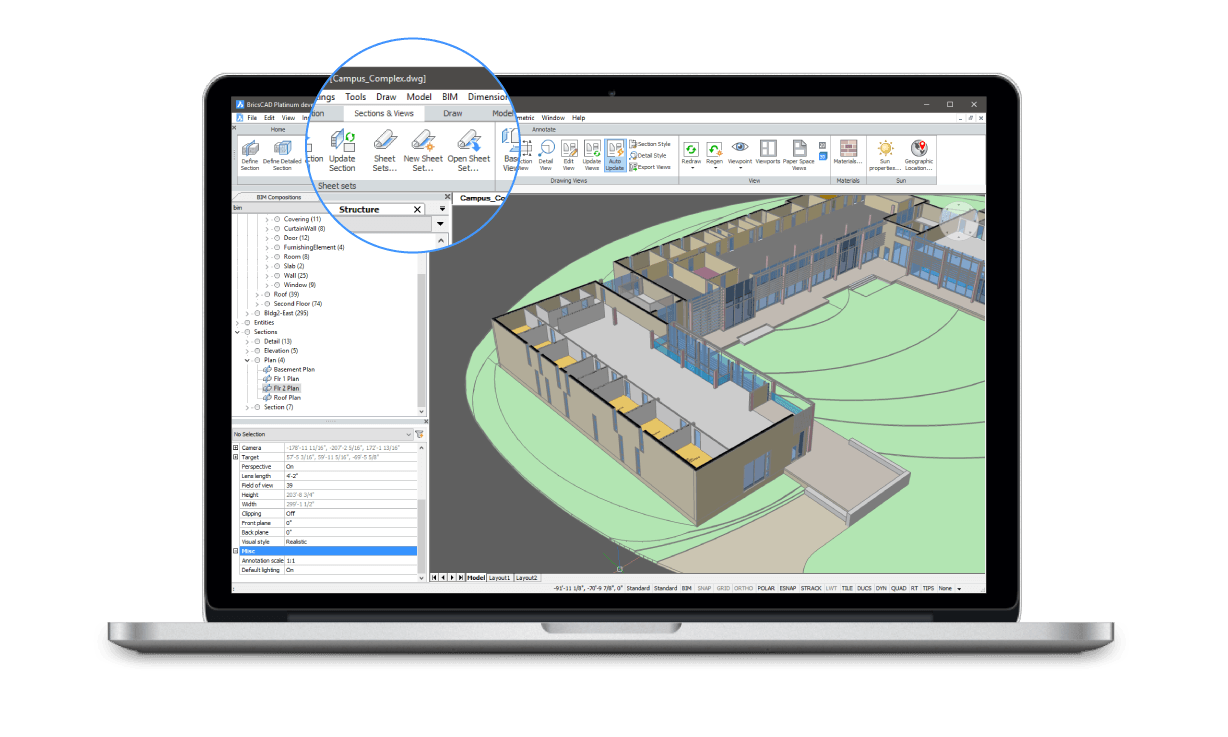Toggle Auto Update for views
This screenshot has width=1228, height=737.
[x=615, y=154]
